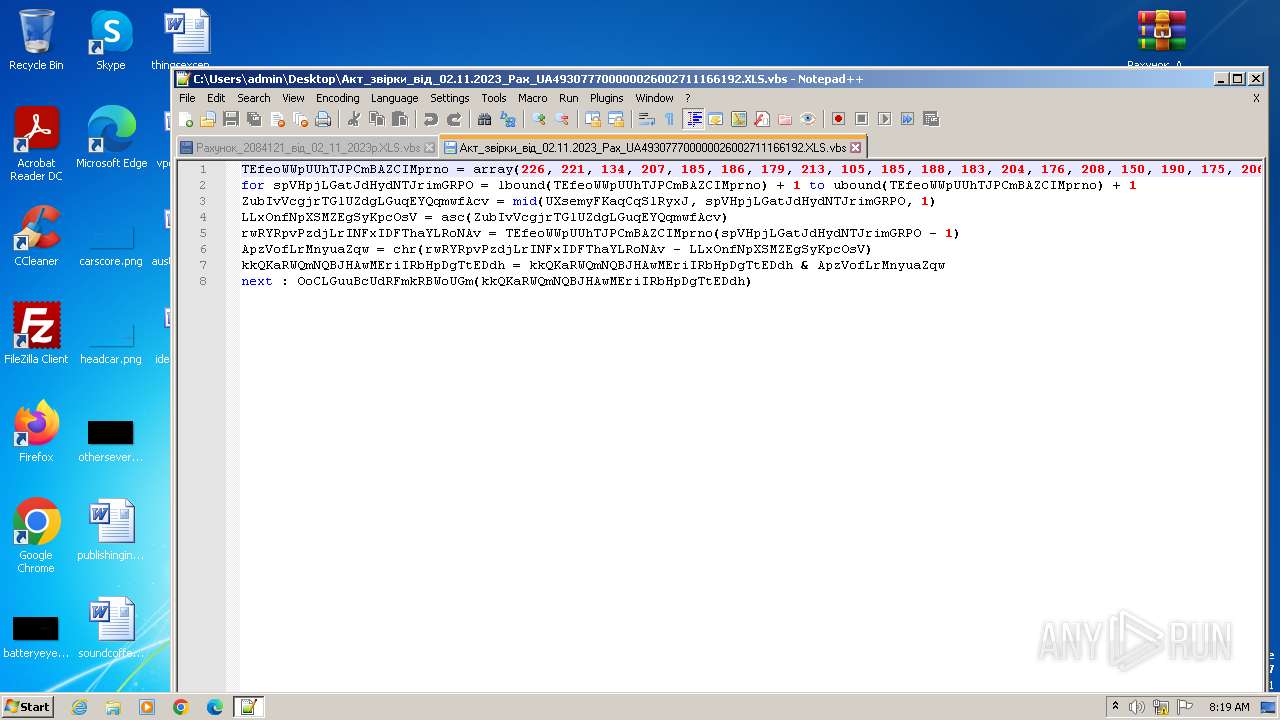1280x720 pixels.
Task: Launch Internet Explorer from the taskbar
Action: [79, 707]
